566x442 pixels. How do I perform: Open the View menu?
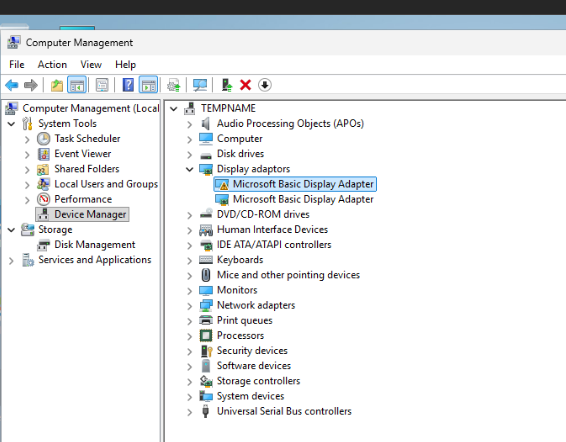tap(91, 65)
